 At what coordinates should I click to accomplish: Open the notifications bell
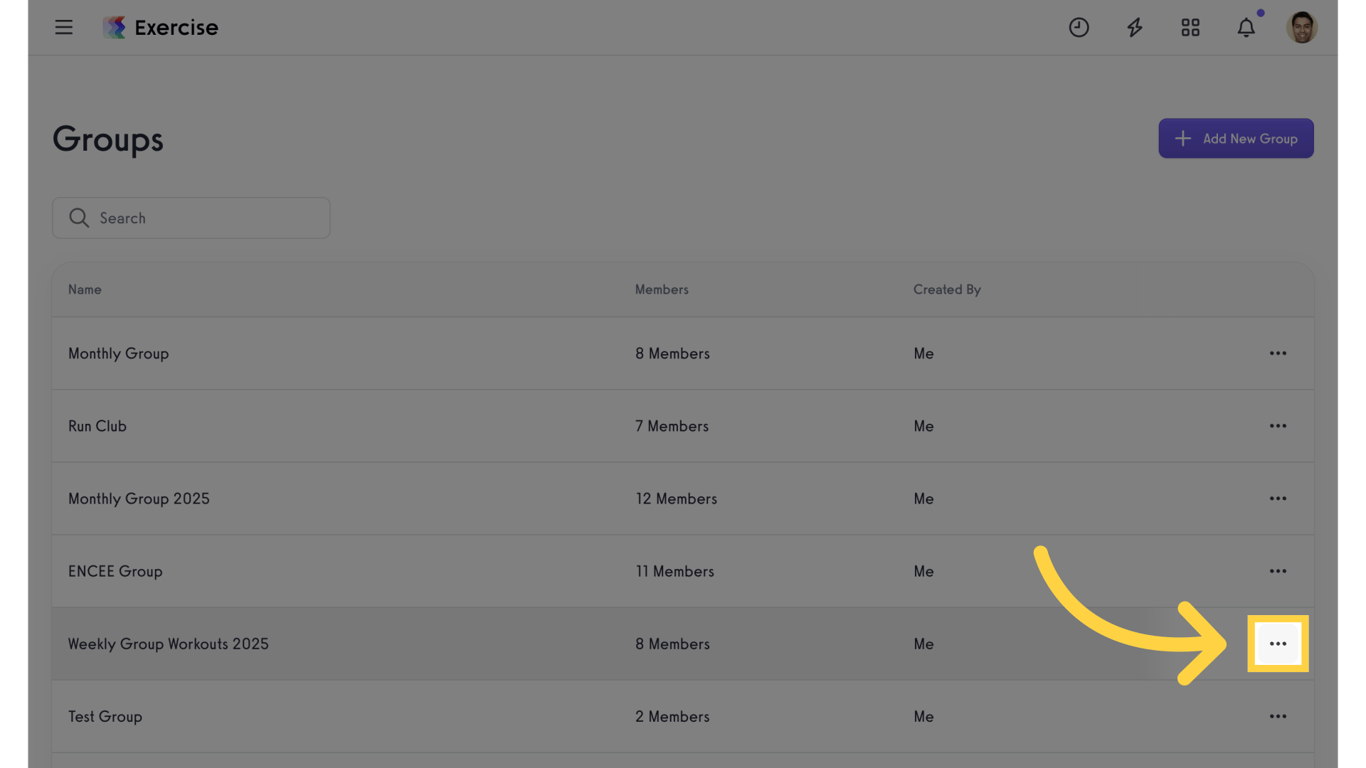(1246, 28)
